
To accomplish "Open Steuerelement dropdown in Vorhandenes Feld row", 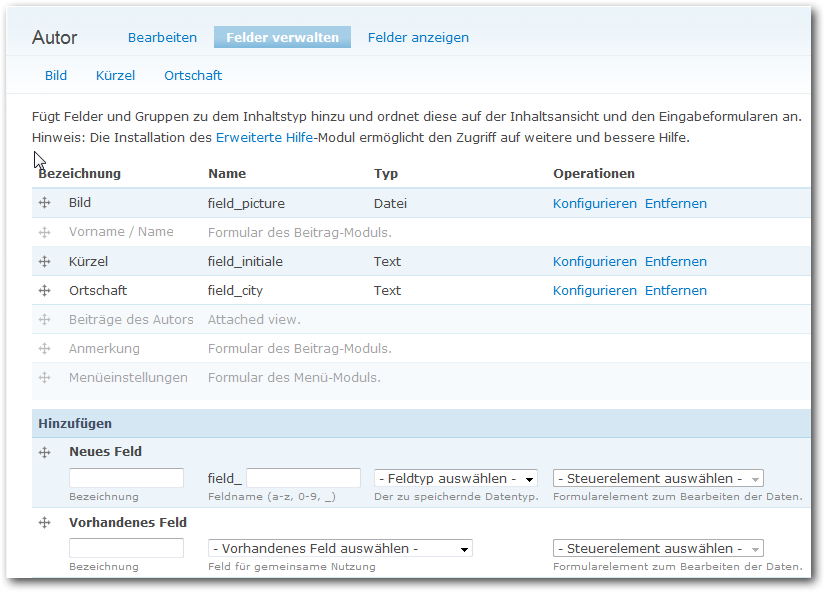I will point(658,549).
